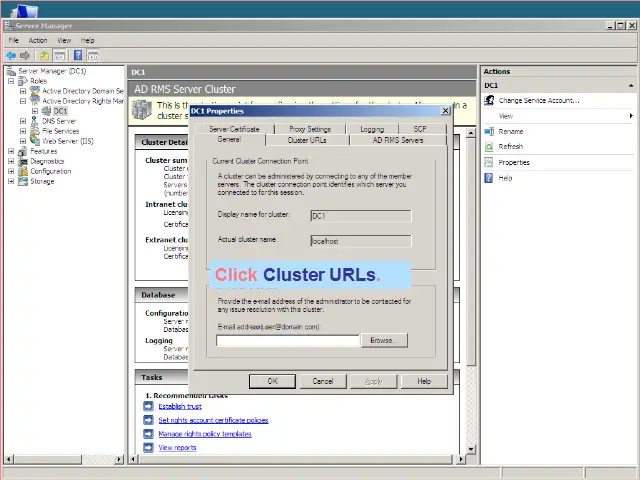The image size is (640, 480).
Task: Click arrow icon beside Set rights account certificate policies
Action: coord(148,420)
